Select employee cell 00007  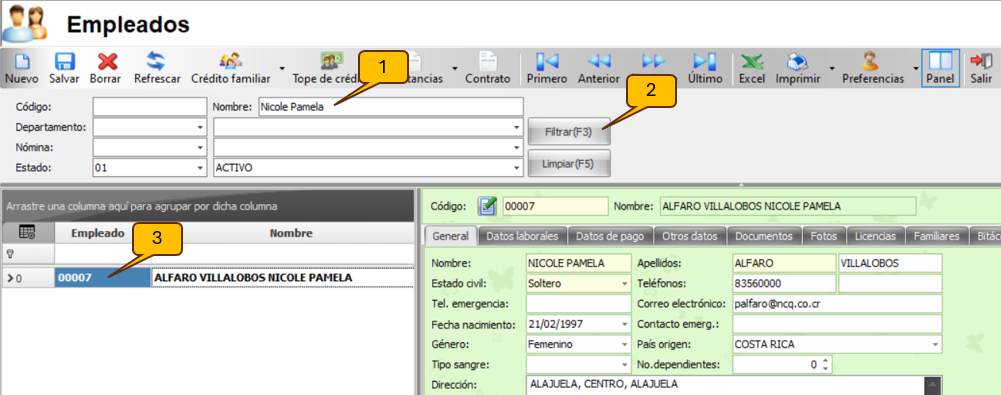click(102, 278)
